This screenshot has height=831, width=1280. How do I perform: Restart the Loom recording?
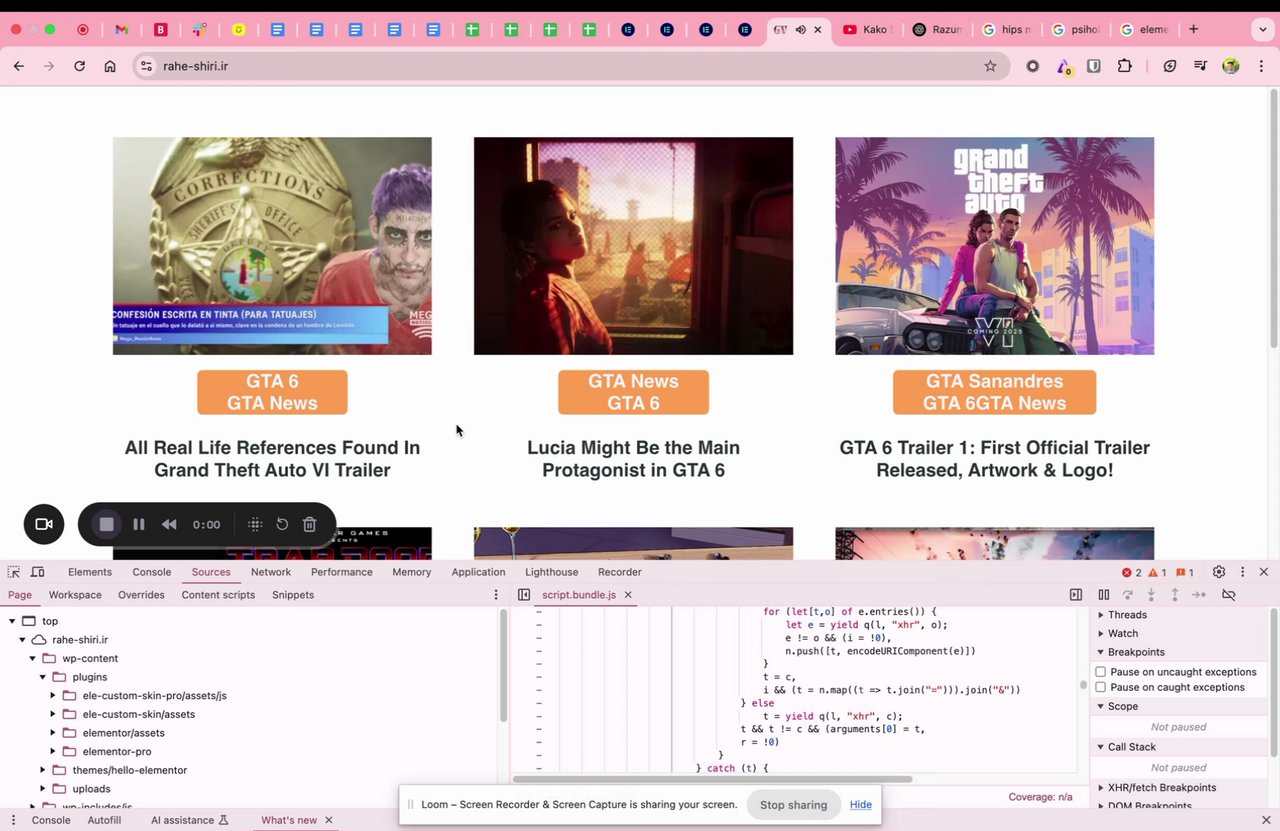282,524
